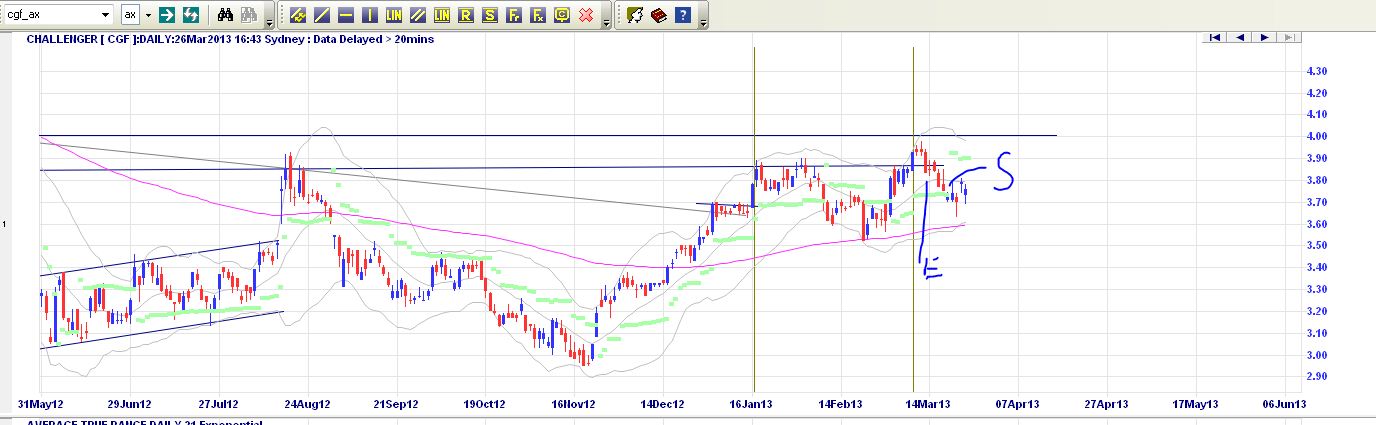The image size is (1376, 425).
Task: Click the greyed-out binoculars find-next icon
Action: pyautogui.click(x=249, y=15)
